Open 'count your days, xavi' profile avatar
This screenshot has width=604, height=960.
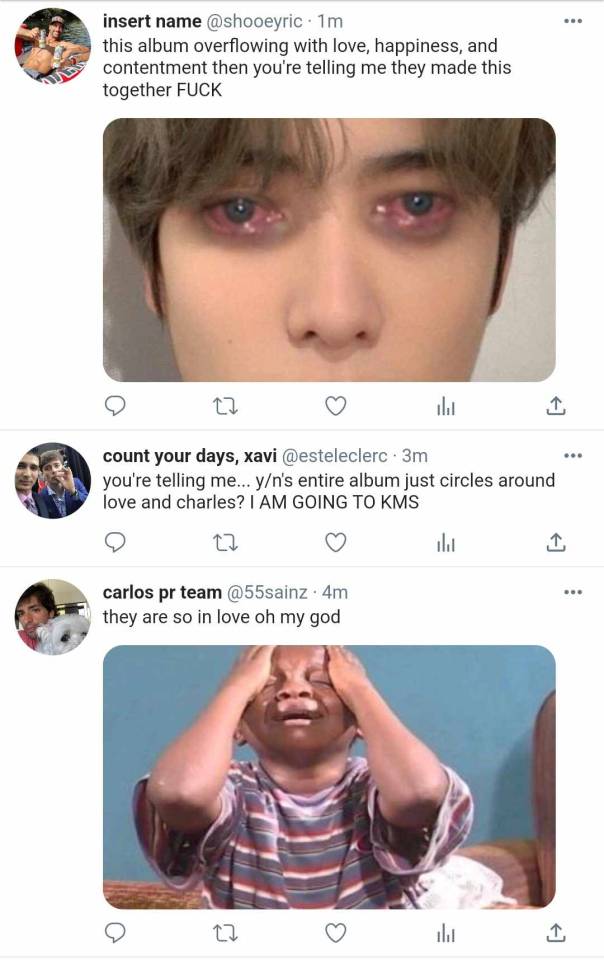point(53,481)
